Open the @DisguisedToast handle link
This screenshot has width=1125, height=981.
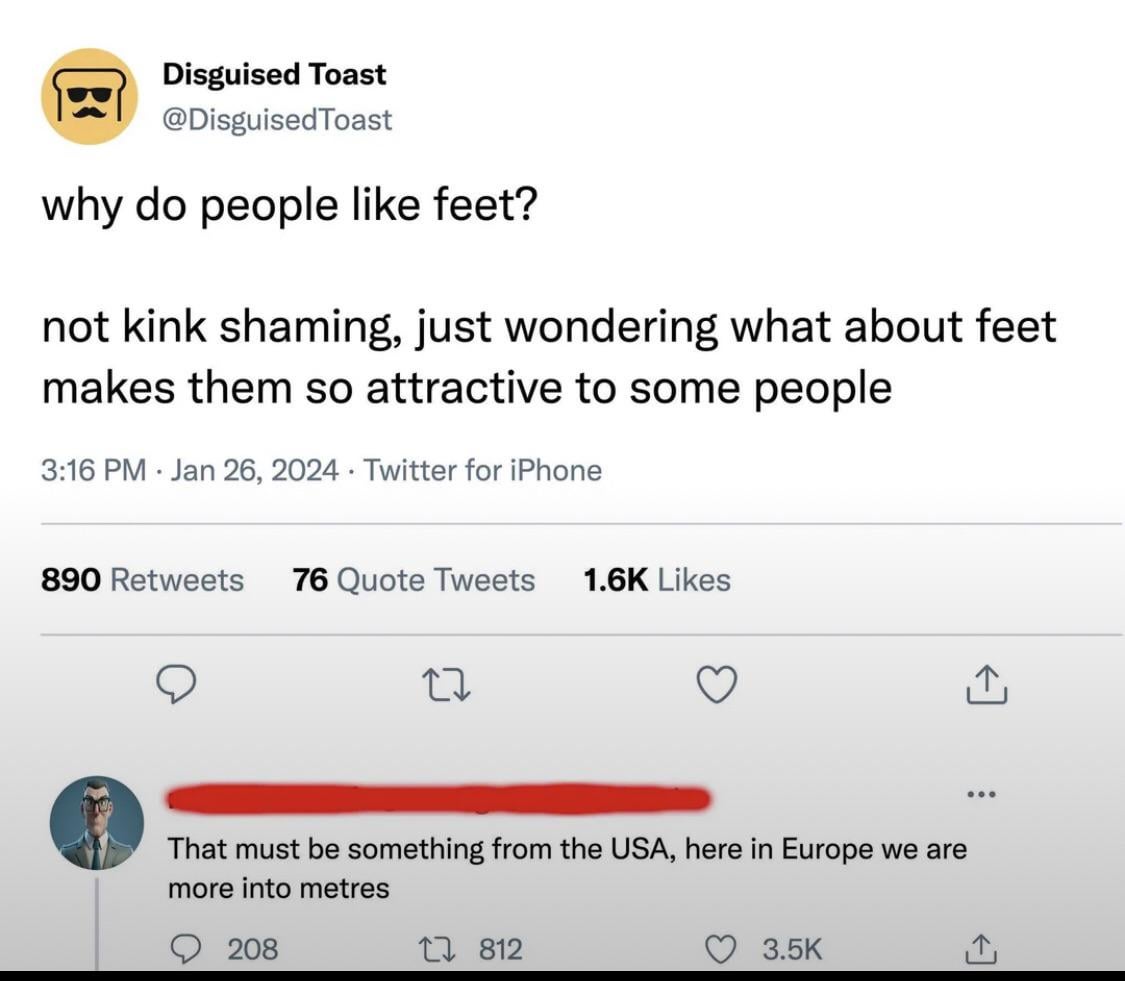(x=277, y=120)
